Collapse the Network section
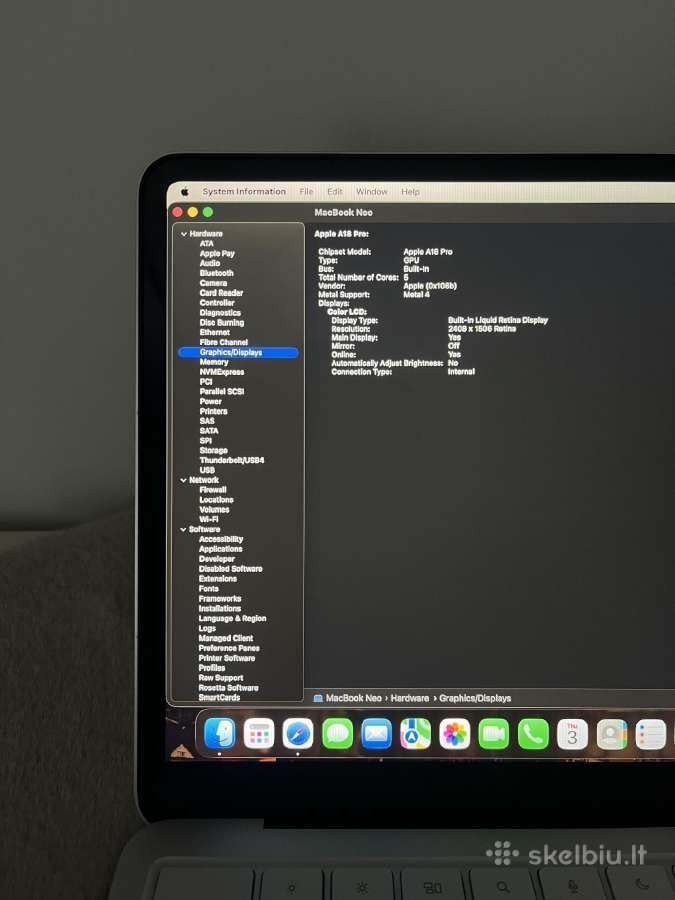 tap(183, 480)
